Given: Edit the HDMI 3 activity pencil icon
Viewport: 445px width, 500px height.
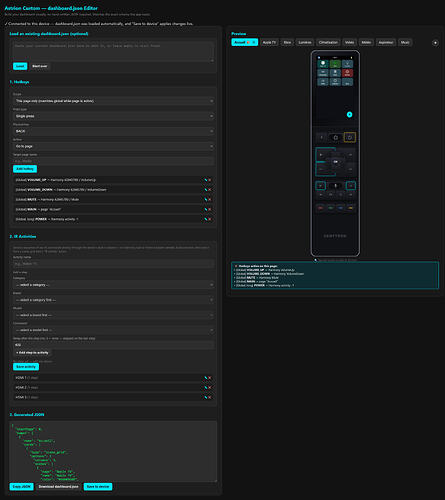Looking at the screenshot, I should pyautogui.click(x=206, y=397).
